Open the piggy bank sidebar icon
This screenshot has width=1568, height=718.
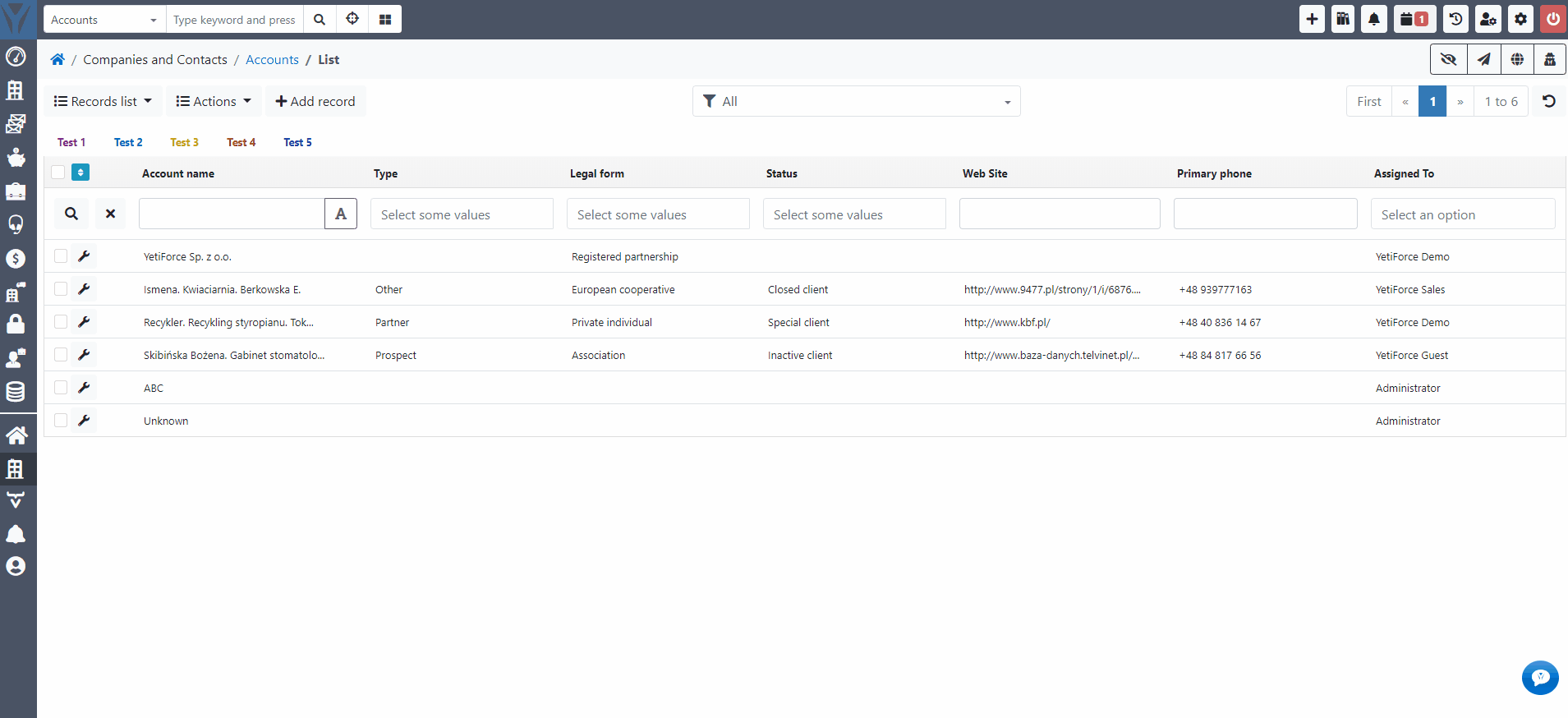pyautogui.click(x=16, y=158)
